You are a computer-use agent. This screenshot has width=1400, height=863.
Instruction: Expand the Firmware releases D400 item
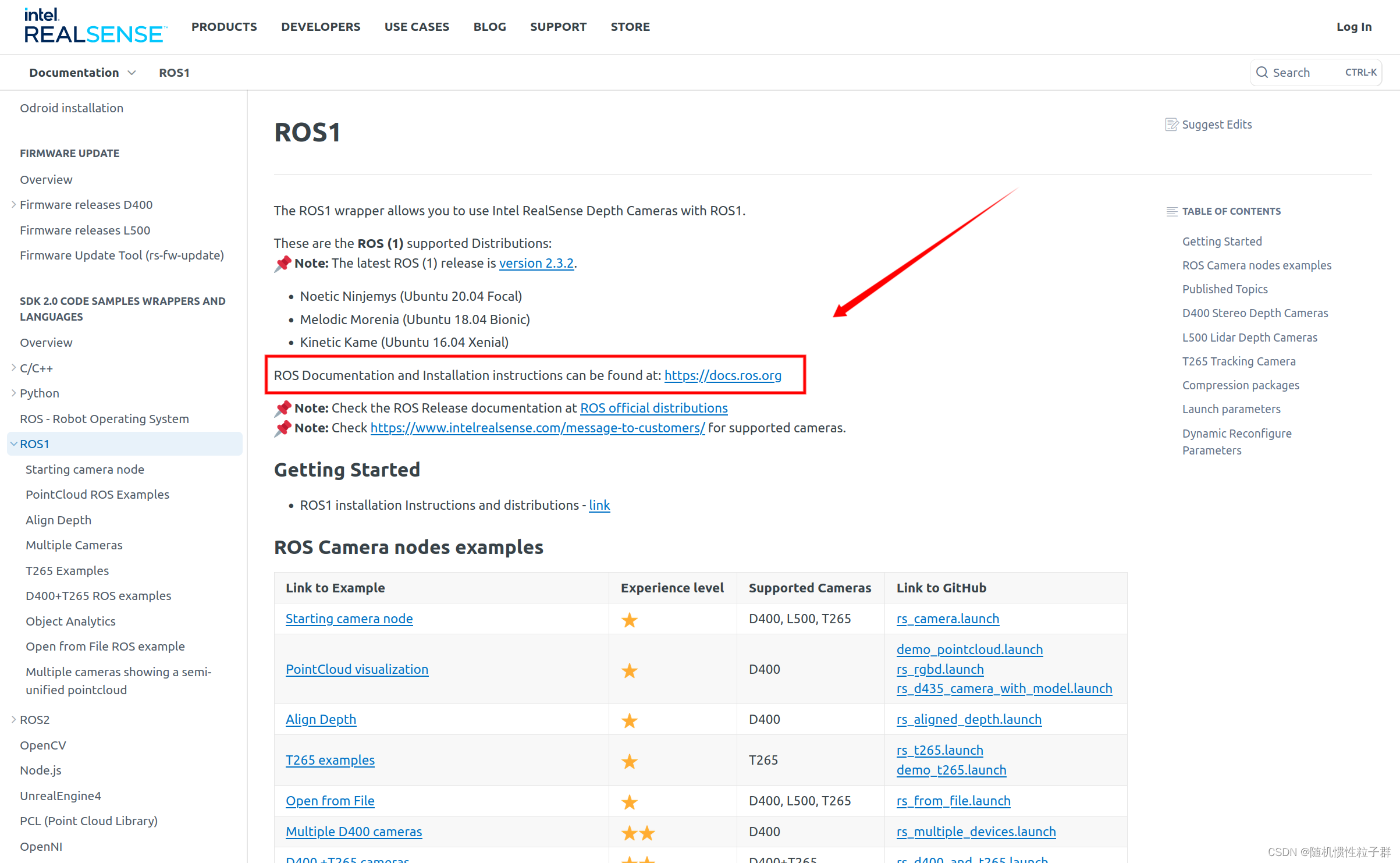pyautogui.click(x=13, y=205)
